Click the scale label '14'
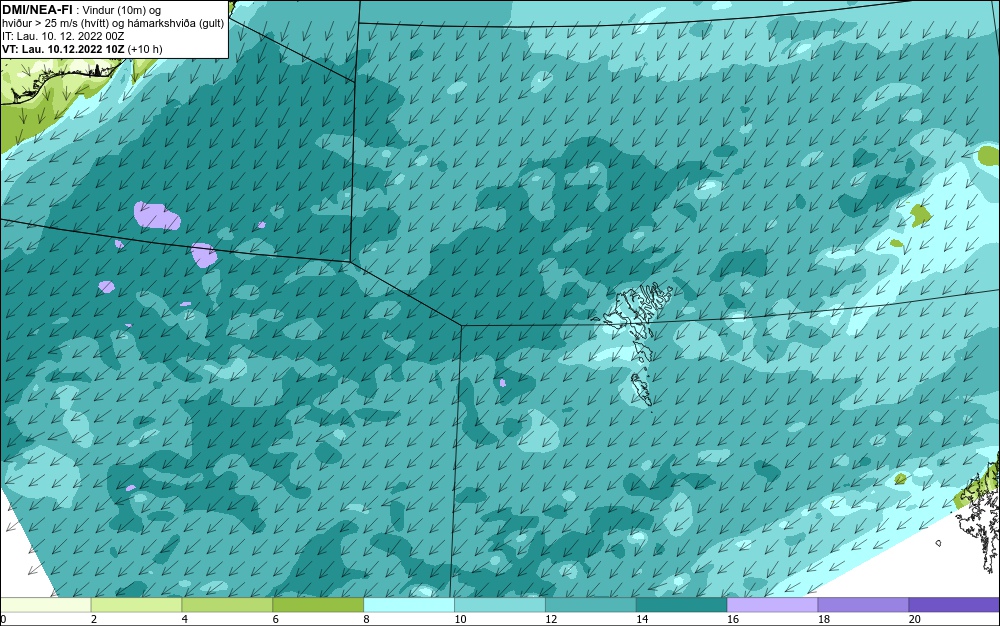 click(642, 619)
